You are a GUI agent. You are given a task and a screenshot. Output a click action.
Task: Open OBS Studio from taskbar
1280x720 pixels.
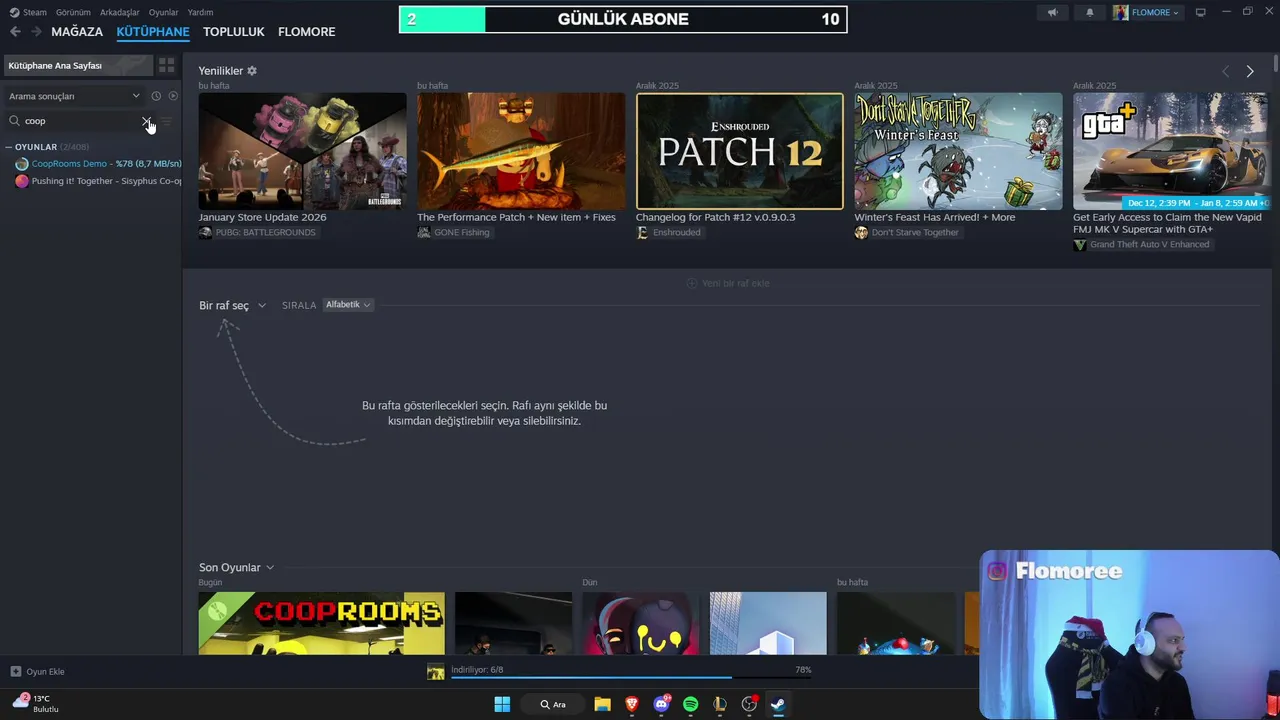pos(749,704)
